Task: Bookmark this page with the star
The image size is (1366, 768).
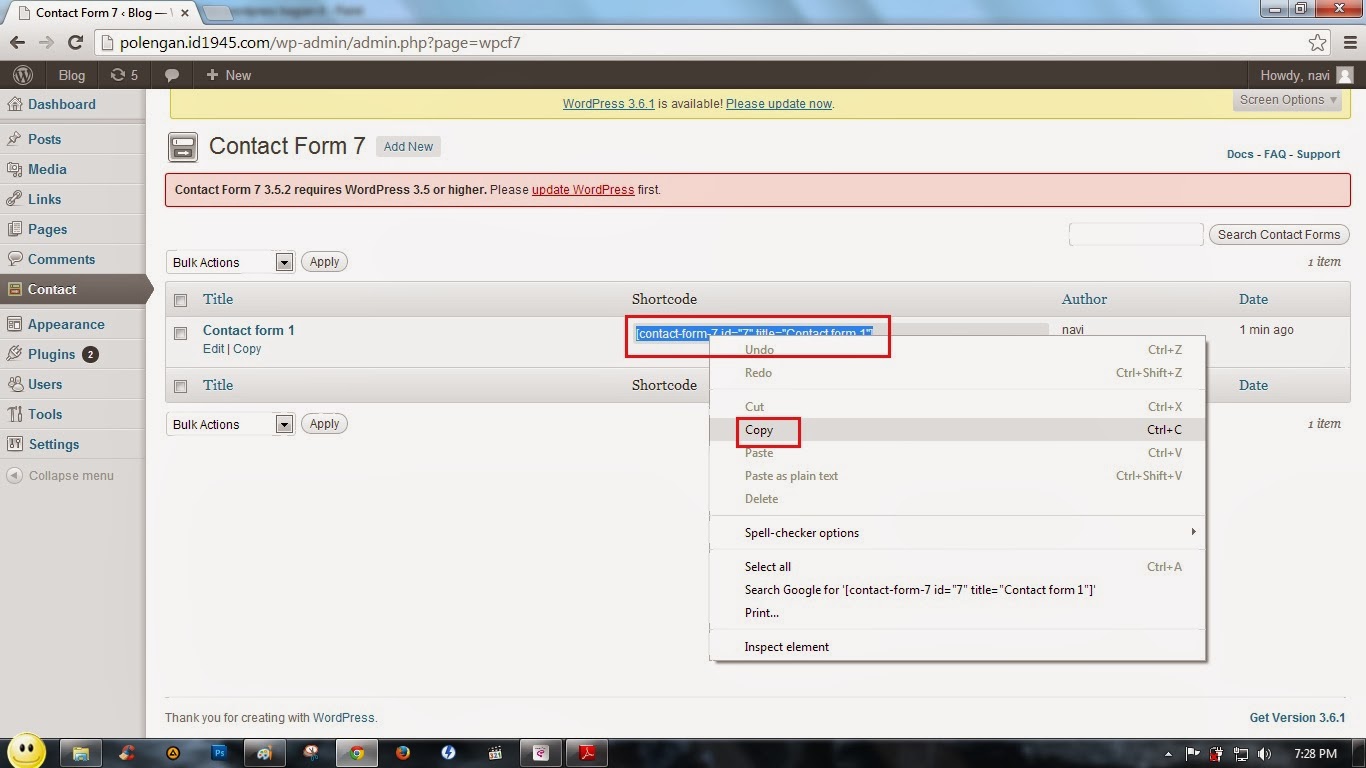Action: coord(1318,43)
